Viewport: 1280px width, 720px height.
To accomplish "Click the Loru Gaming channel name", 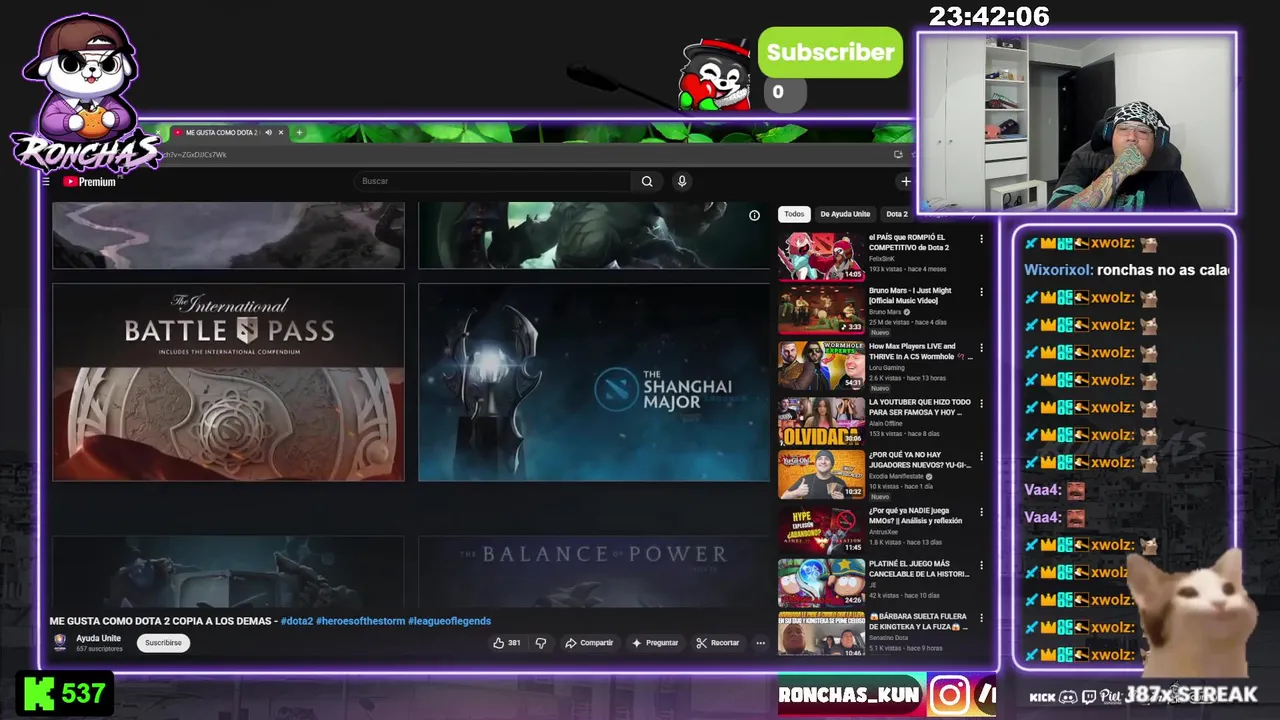I will (886, 368).
